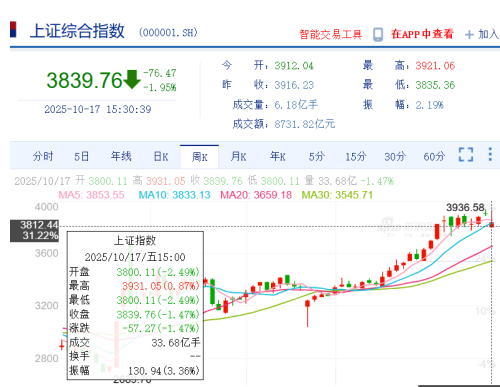This screenshot has width=500, height=387.
Task: Click tooltip 成交 value 33.68亿手
Action: [x=176, y=343]
